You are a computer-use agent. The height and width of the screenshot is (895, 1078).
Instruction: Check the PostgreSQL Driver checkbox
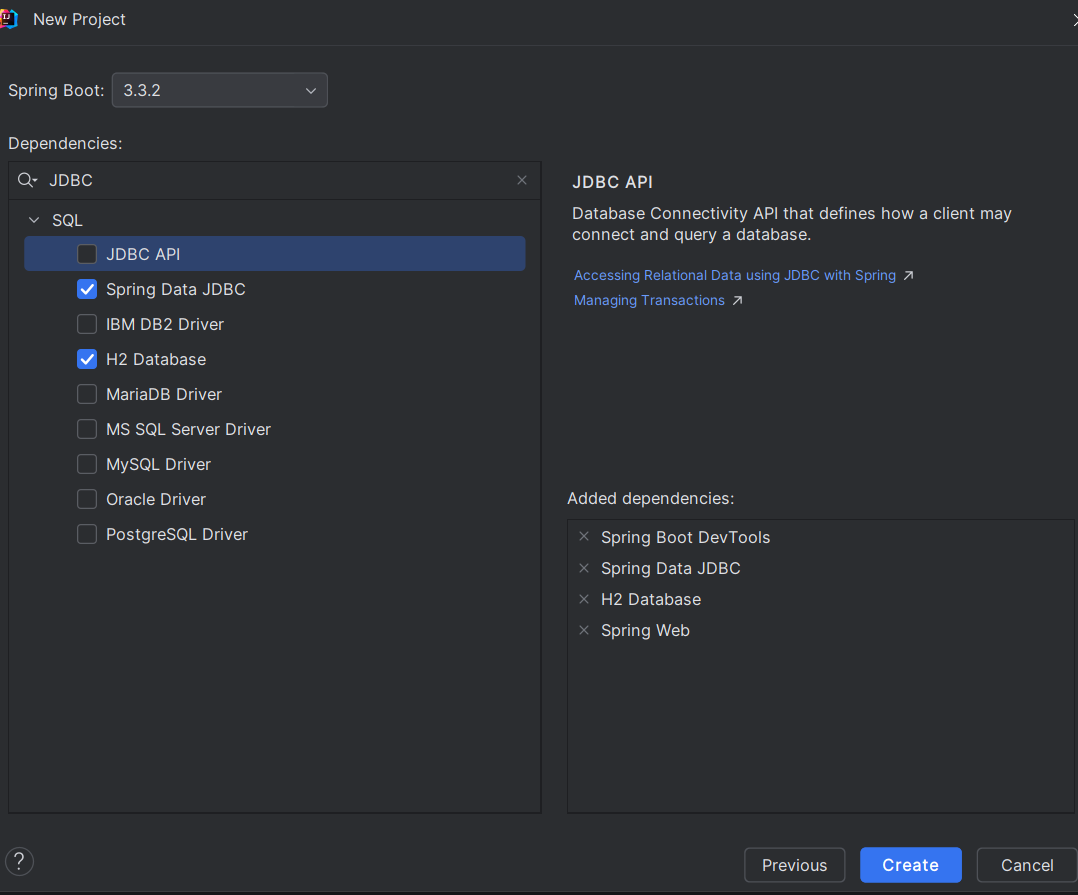point(87,534)
